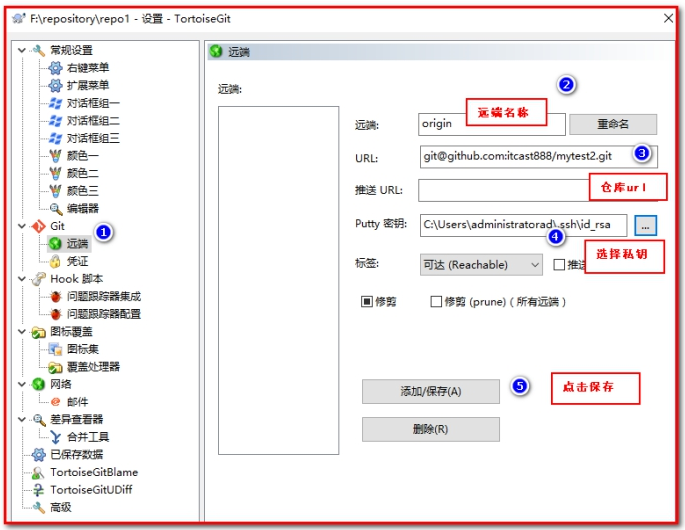
Task: Click the gear icon beside 已保存数据
Action: click(39, 455)
